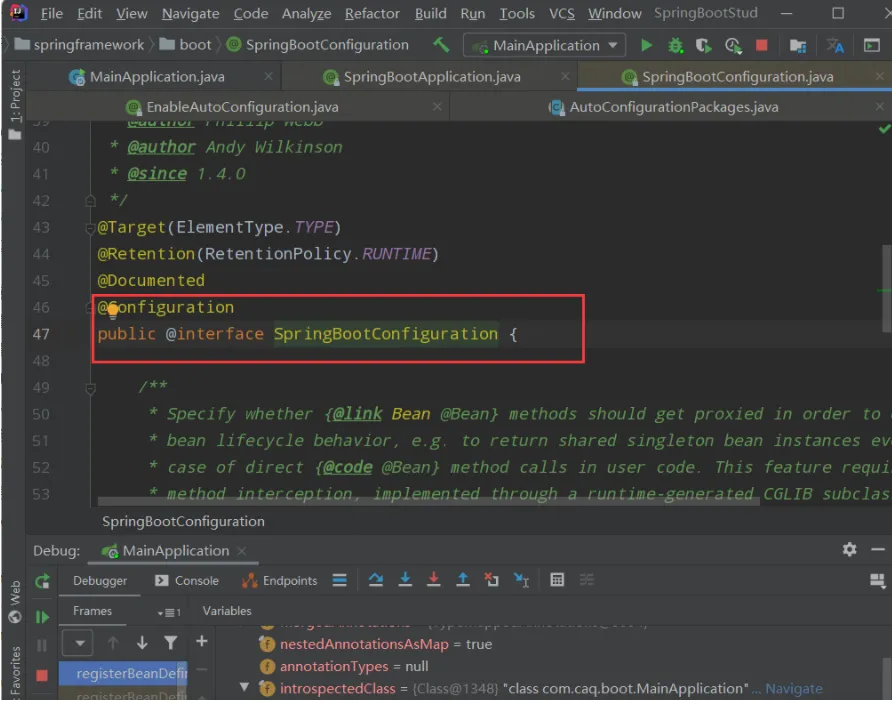Screen dimensions: 892x703
Task: Stop debug session red square icon
Action: point(42,675)
